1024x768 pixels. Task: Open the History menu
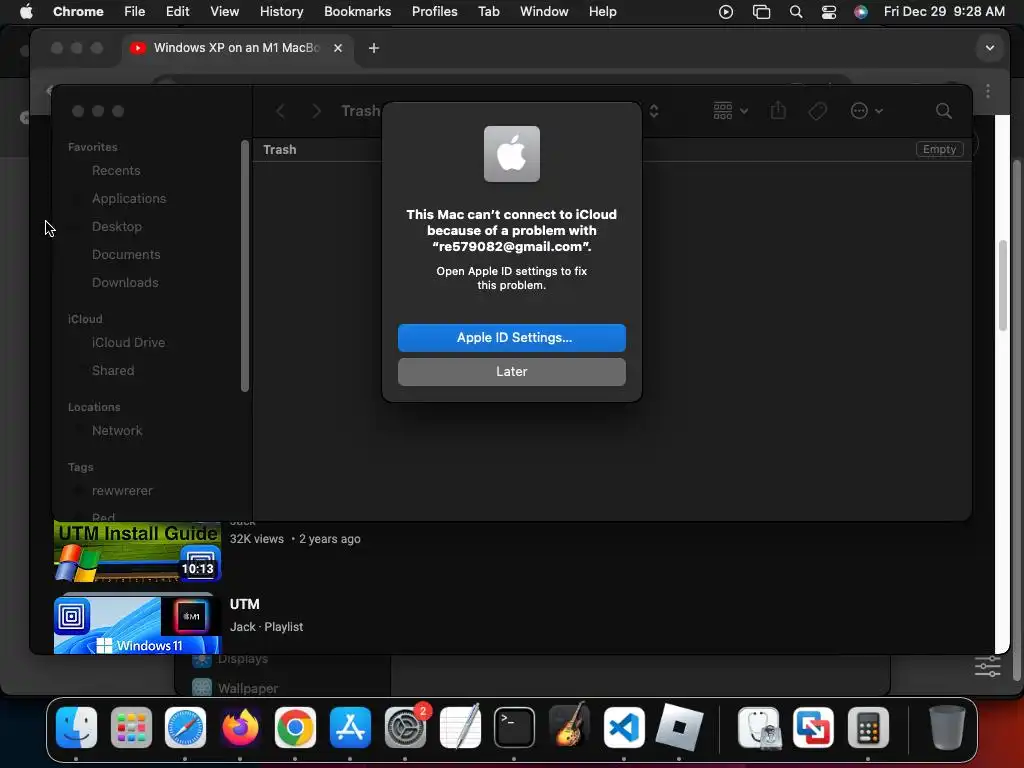point(281,11)
